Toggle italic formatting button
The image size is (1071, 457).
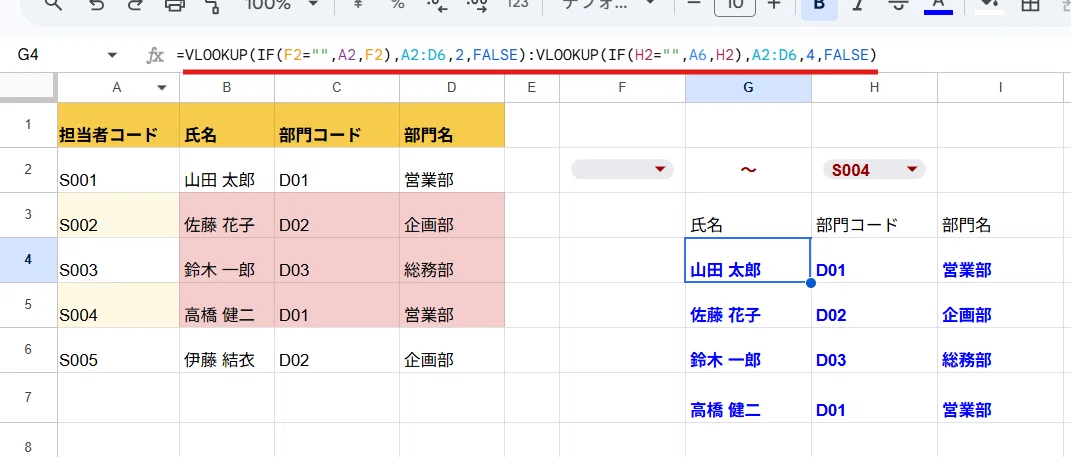coord(858,5)
